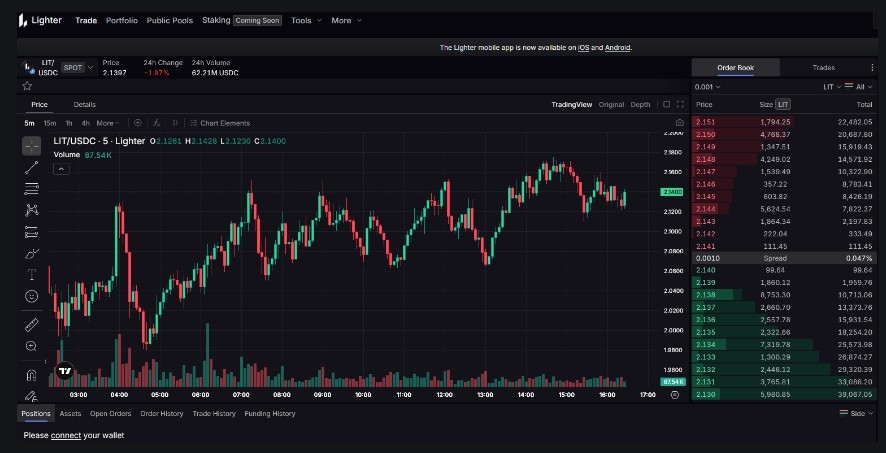Switch chart view to Original
The width and height of the screenshot is (886, 453).
click(x=611, y=104)
